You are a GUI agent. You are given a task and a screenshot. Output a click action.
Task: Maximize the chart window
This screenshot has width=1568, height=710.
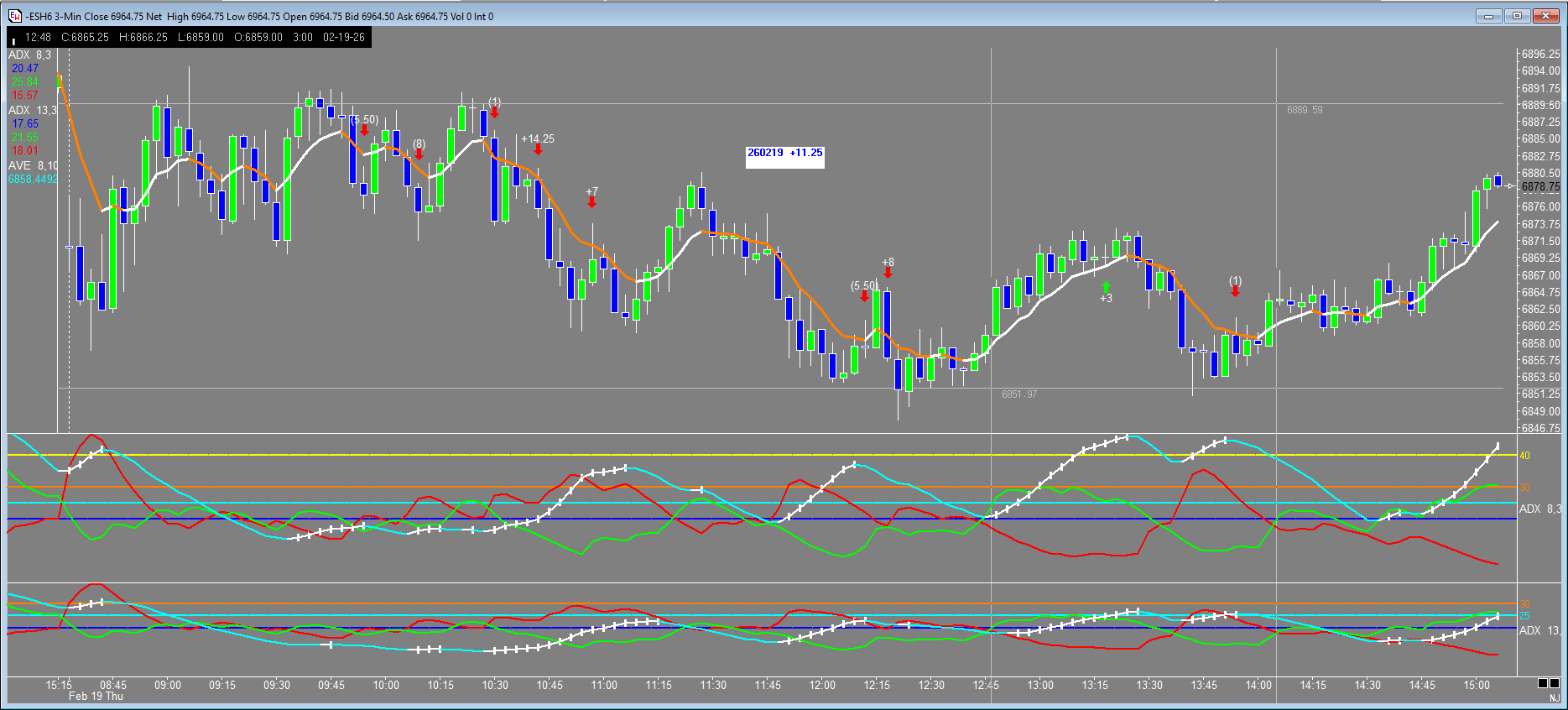click(x=1517, y=16)
